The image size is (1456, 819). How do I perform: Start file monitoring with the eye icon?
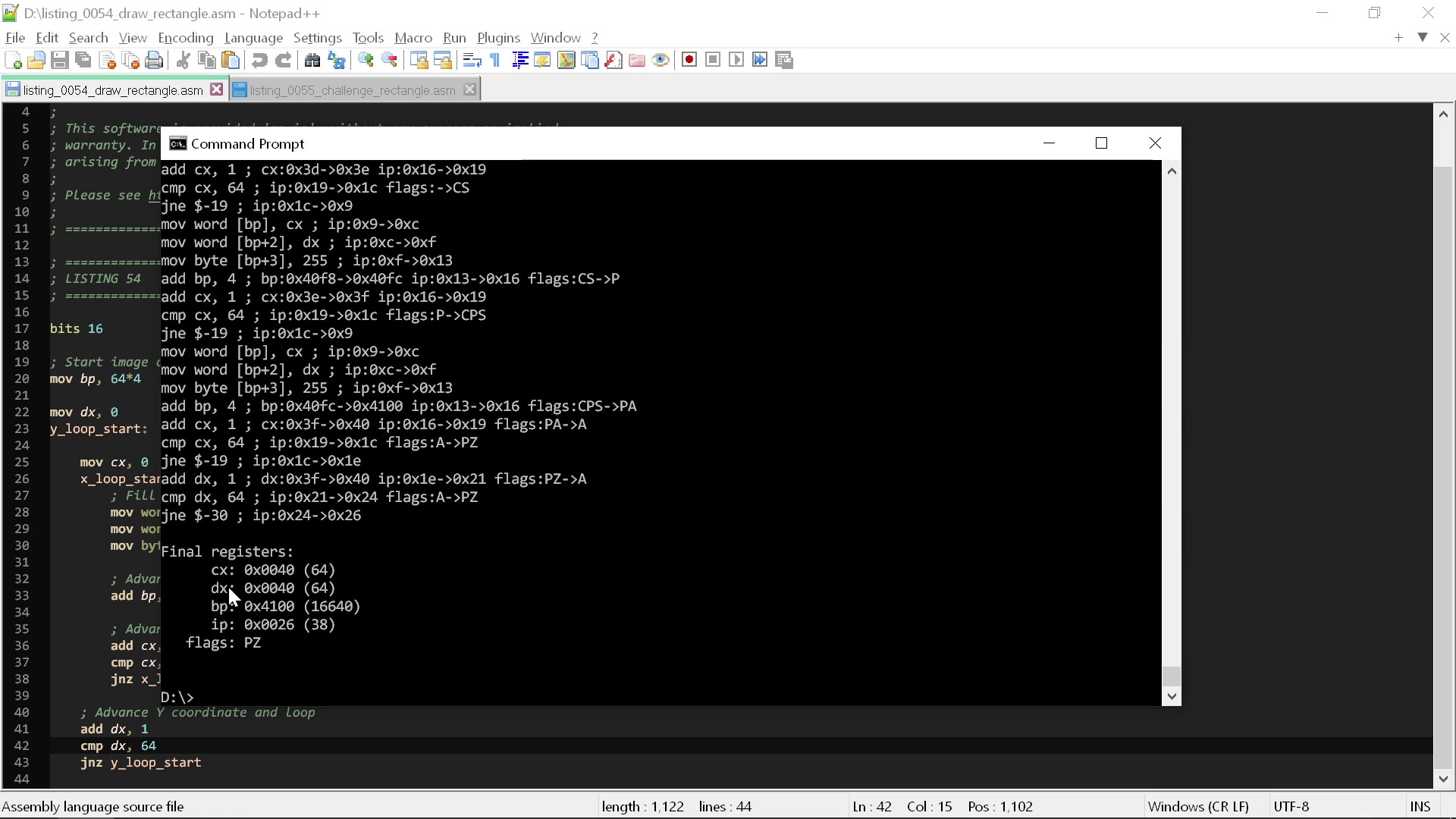pyautogui.click(x=661, y=59)
